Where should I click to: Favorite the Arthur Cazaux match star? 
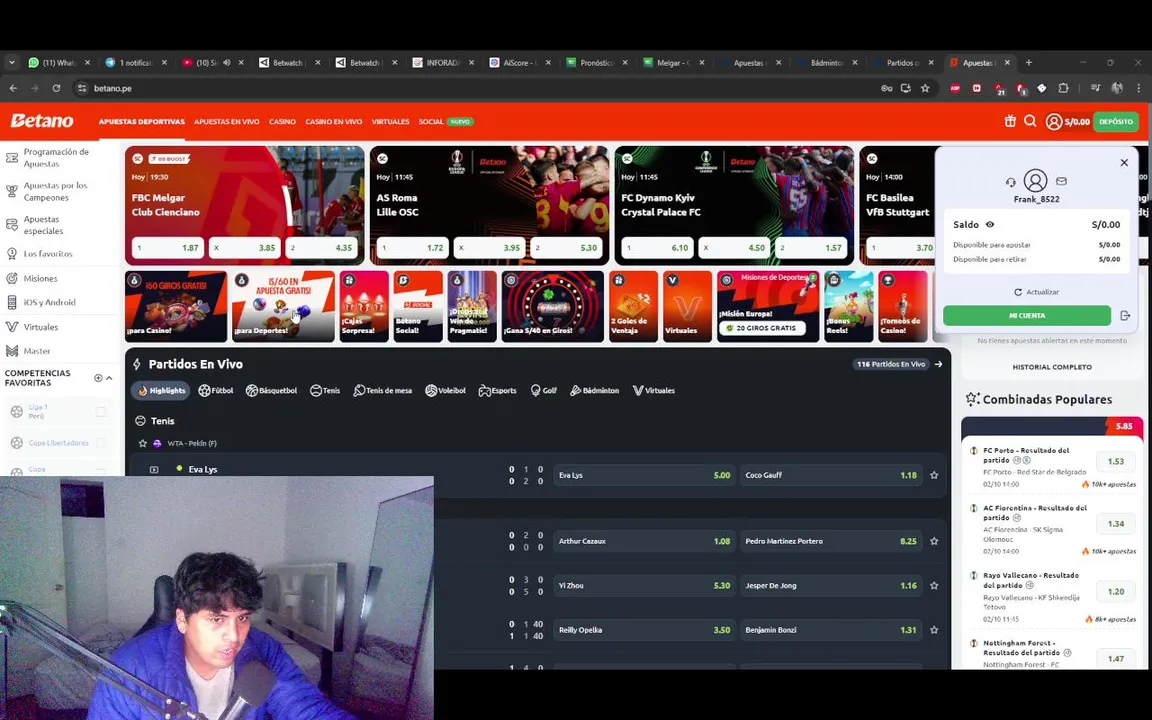[934, 541]
